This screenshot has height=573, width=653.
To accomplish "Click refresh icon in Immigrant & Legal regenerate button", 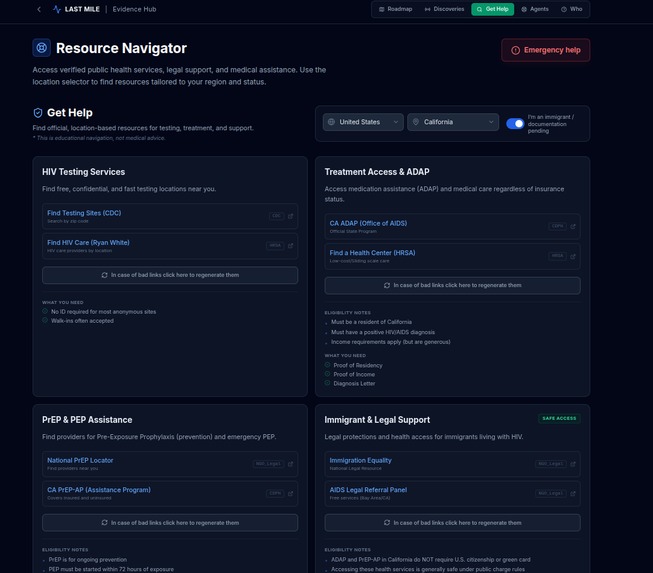I will coord(387,523).
